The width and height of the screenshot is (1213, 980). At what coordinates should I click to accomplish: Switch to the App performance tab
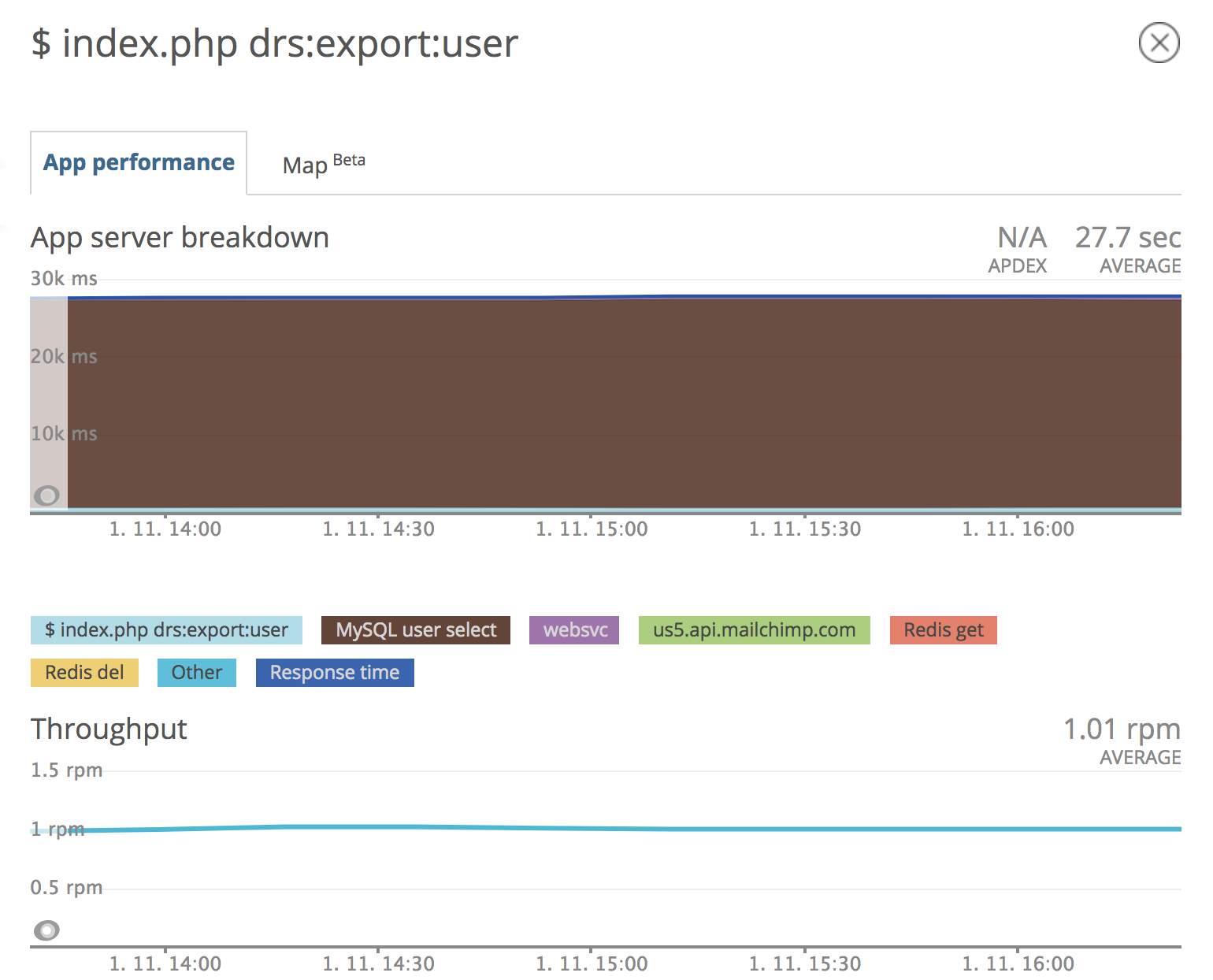click(x=139, y=162)
